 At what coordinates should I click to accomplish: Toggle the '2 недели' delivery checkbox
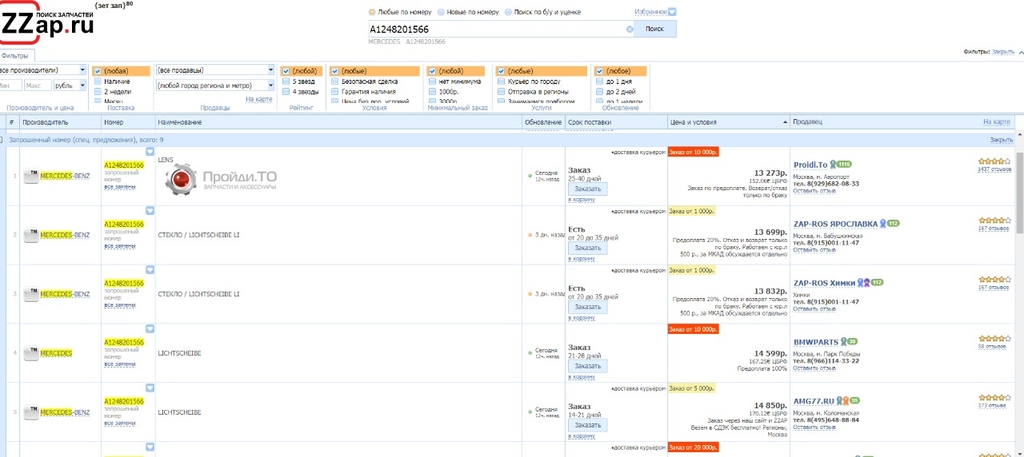click(97, 91)
